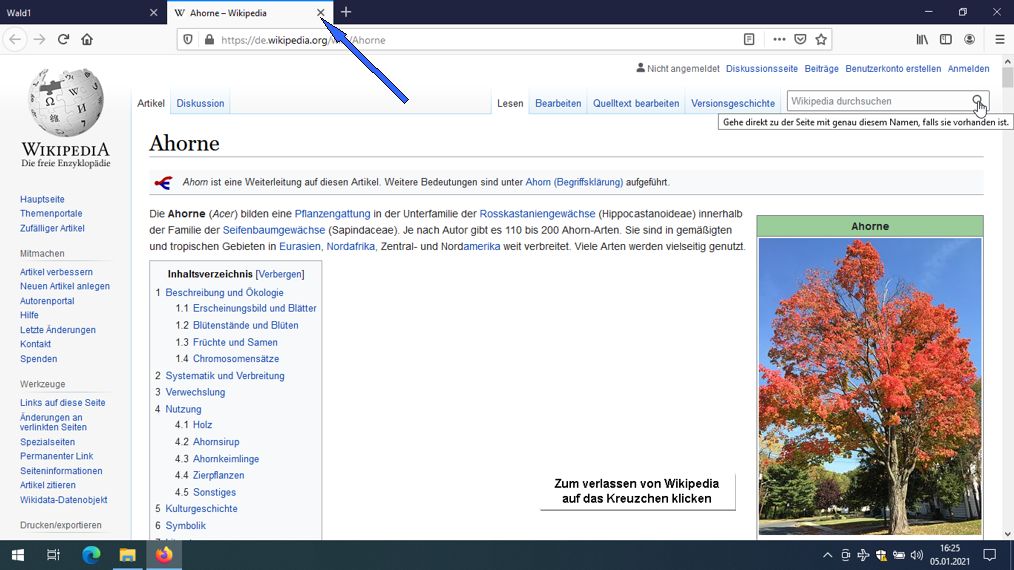Click the page's vertical scrollbar
Image resolution: width=1014 pixels, height=570 pixels.
[x=1008, y=298]
